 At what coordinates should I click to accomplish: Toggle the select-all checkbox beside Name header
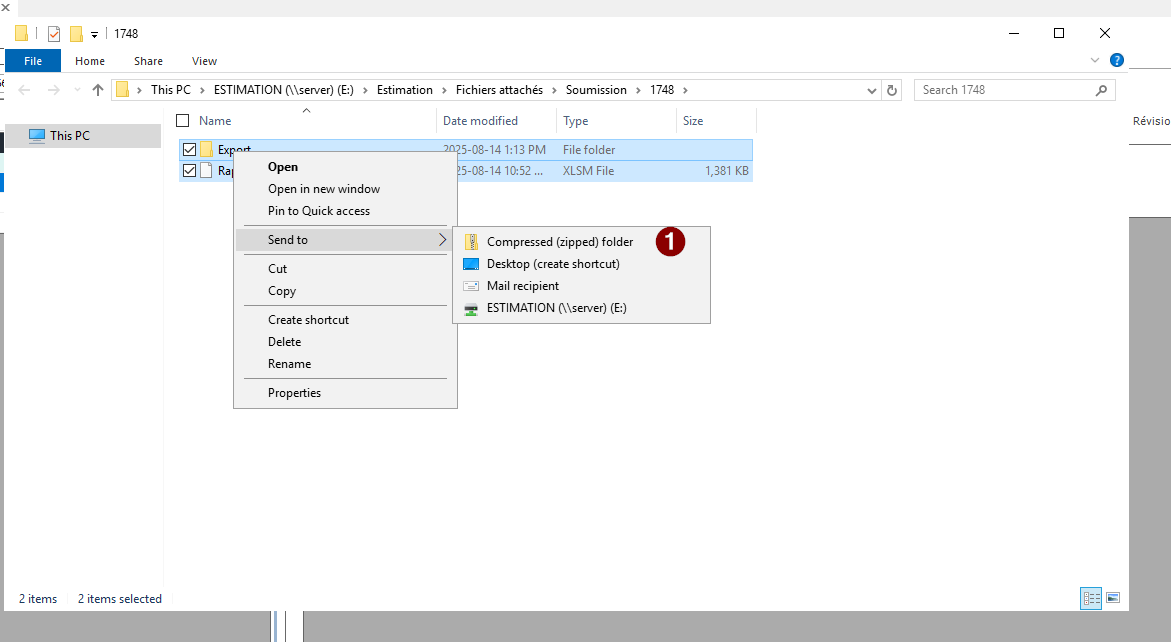click(x=182, y=121)
